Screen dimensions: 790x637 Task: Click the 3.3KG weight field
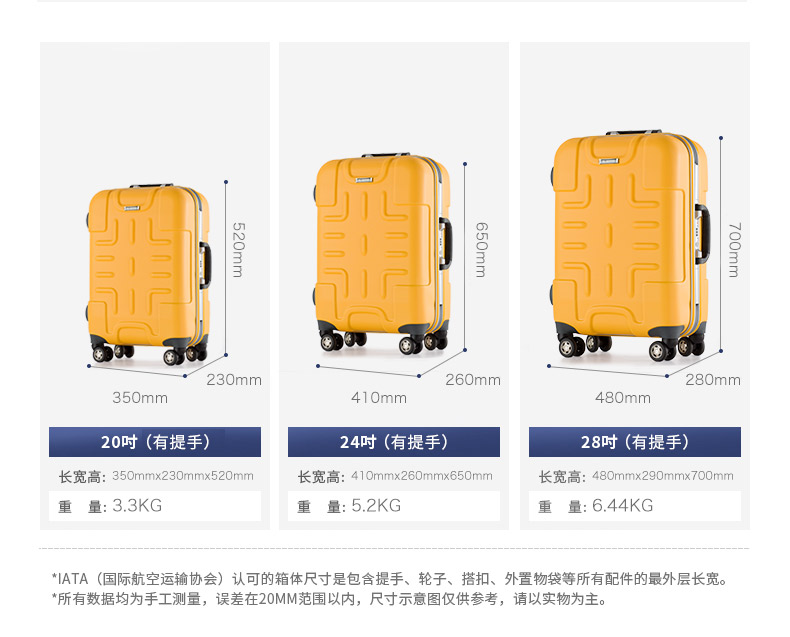tap(155, 505)
